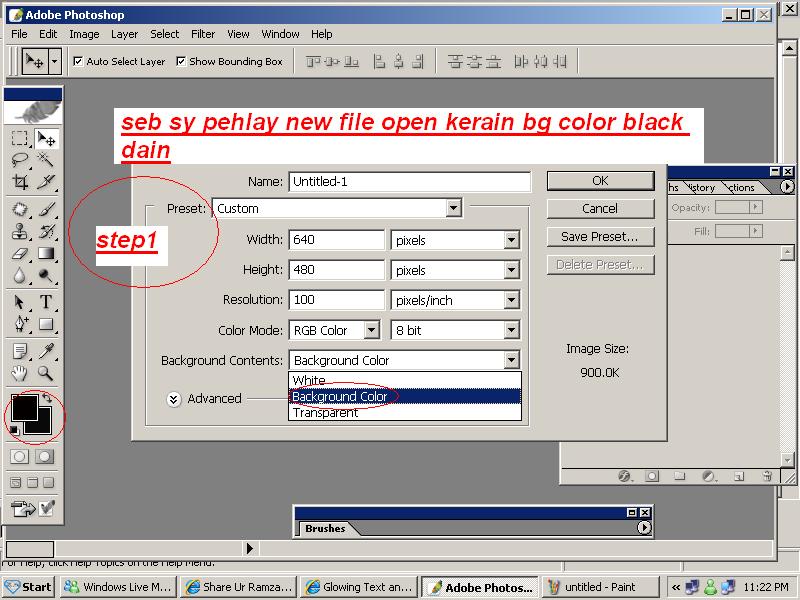Select Transparent in Background Contents list
Screen dimensions: 800x600
[x=405, y=412]
